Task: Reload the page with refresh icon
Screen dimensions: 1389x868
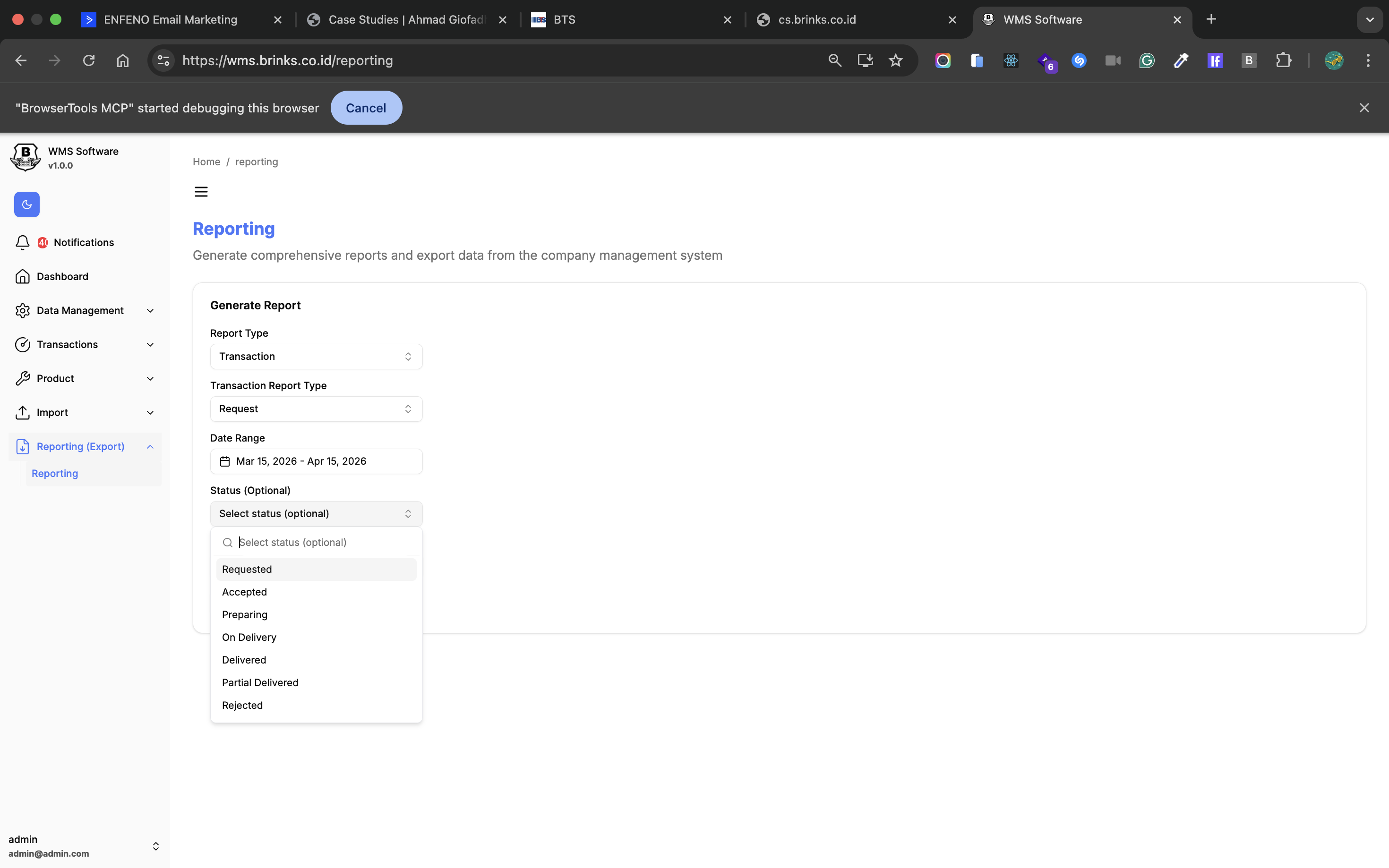Action: (x=88, y=60)
